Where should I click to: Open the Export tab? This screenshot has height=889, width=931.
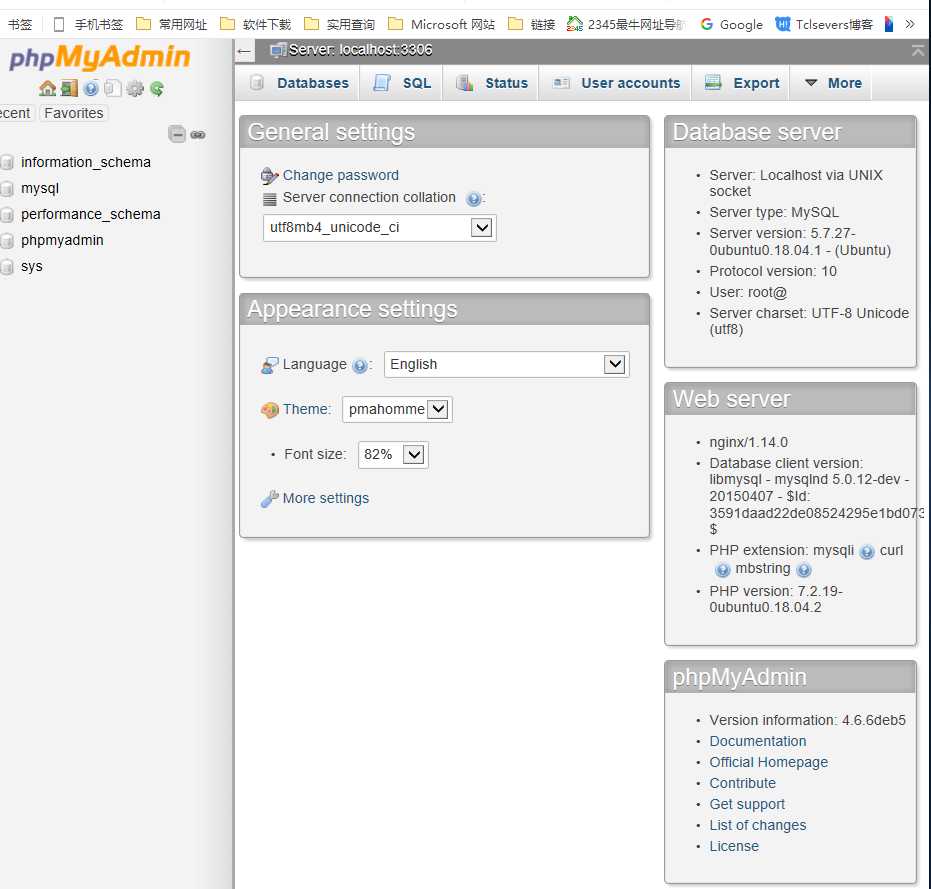pos(741,83)
